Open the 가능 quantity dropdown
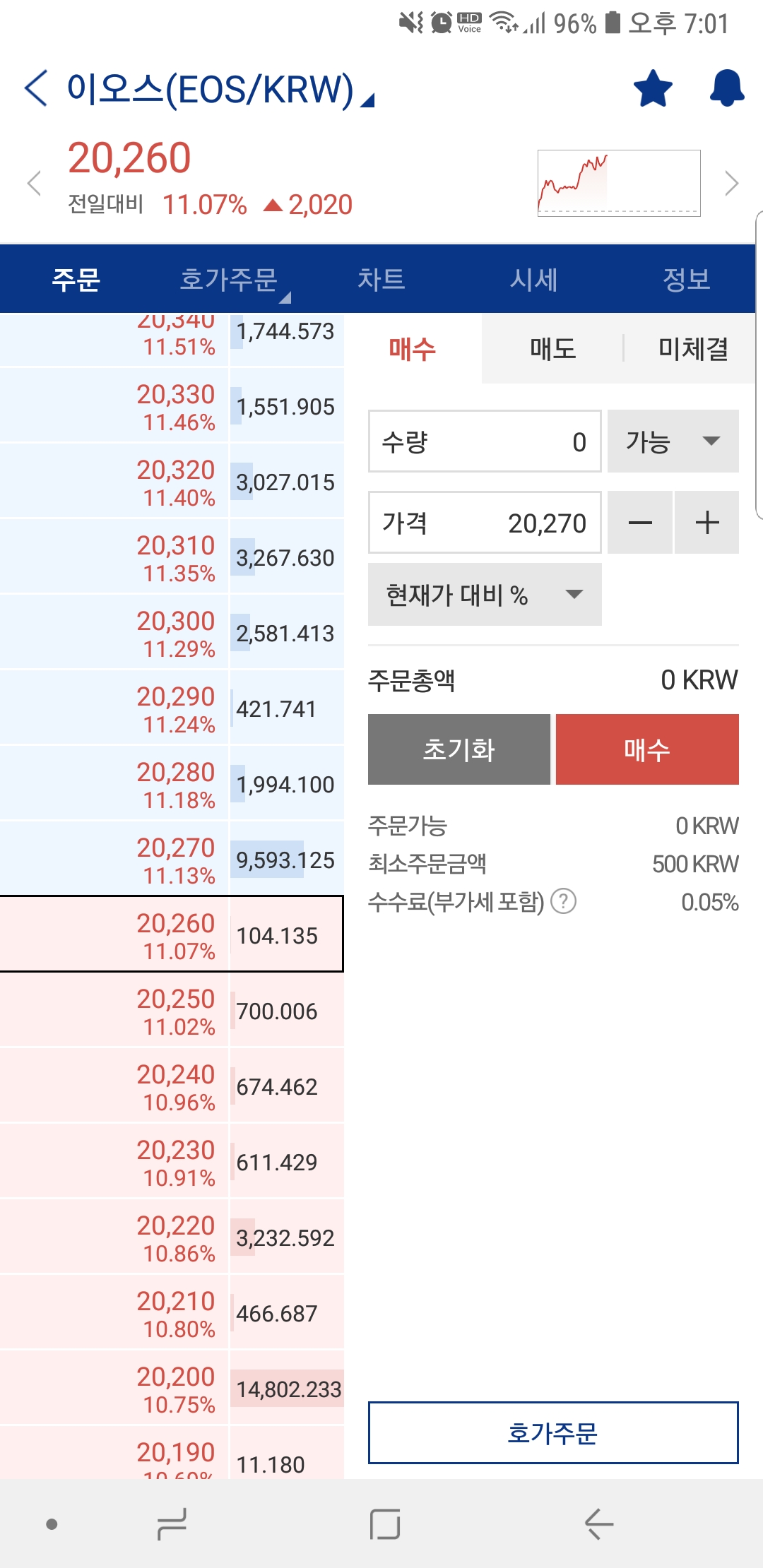 coord(673,441)
